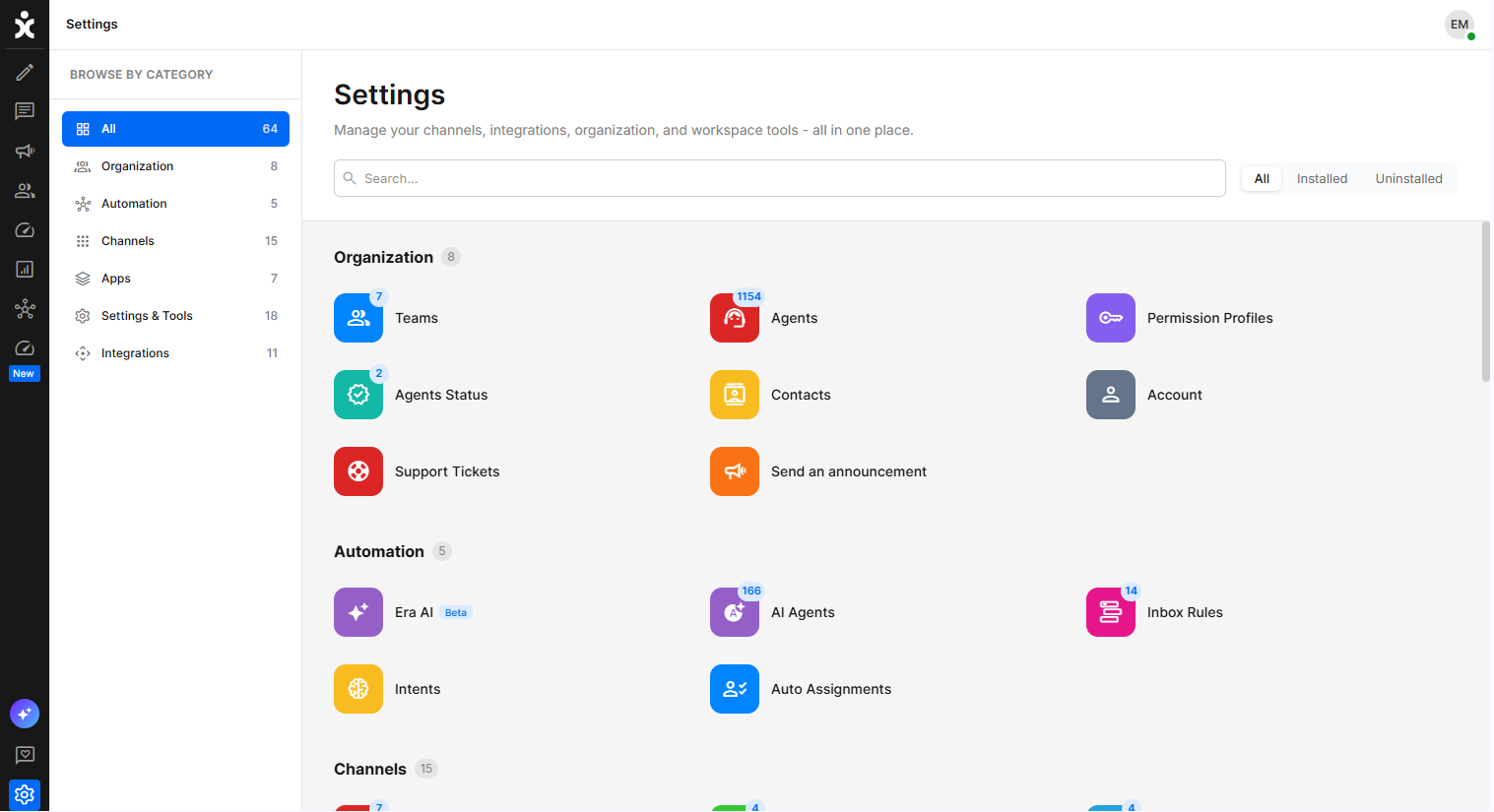Open the megaphone campaigns icon in the left rail
Viewport: 1494px width, 812px height.
tap(25, 151)
